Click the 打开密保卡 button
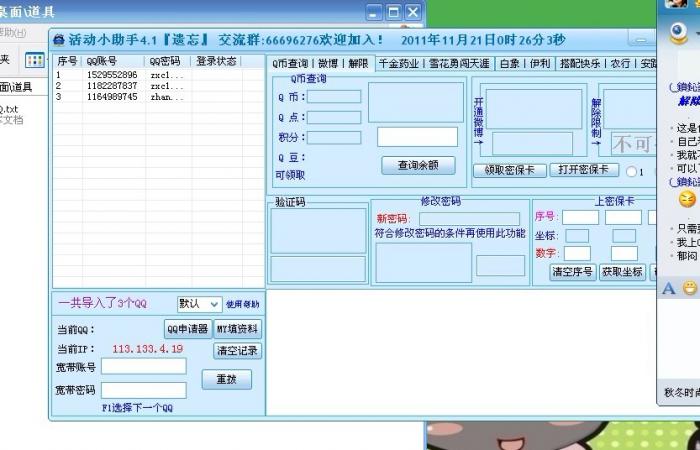Viewport: 700px width, 450px height. (x=584, y=170)
